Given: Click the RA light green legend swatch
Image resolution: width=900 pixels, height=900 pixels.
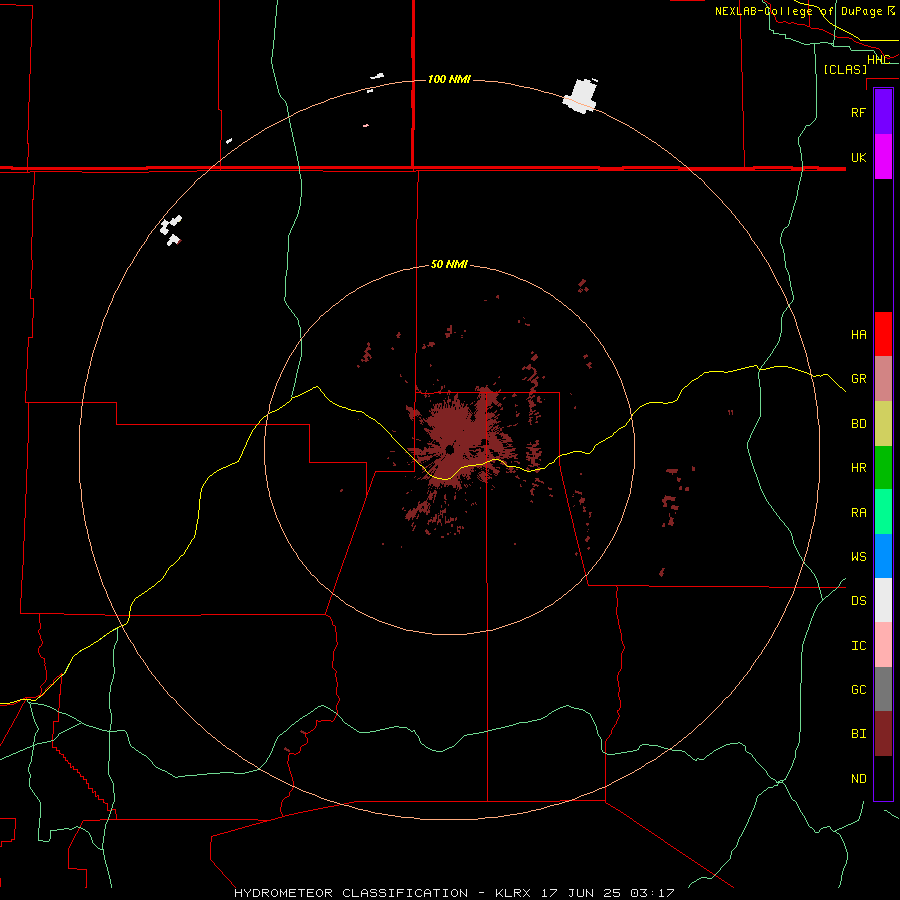Looking at the screenshot, I should [883, 512].
